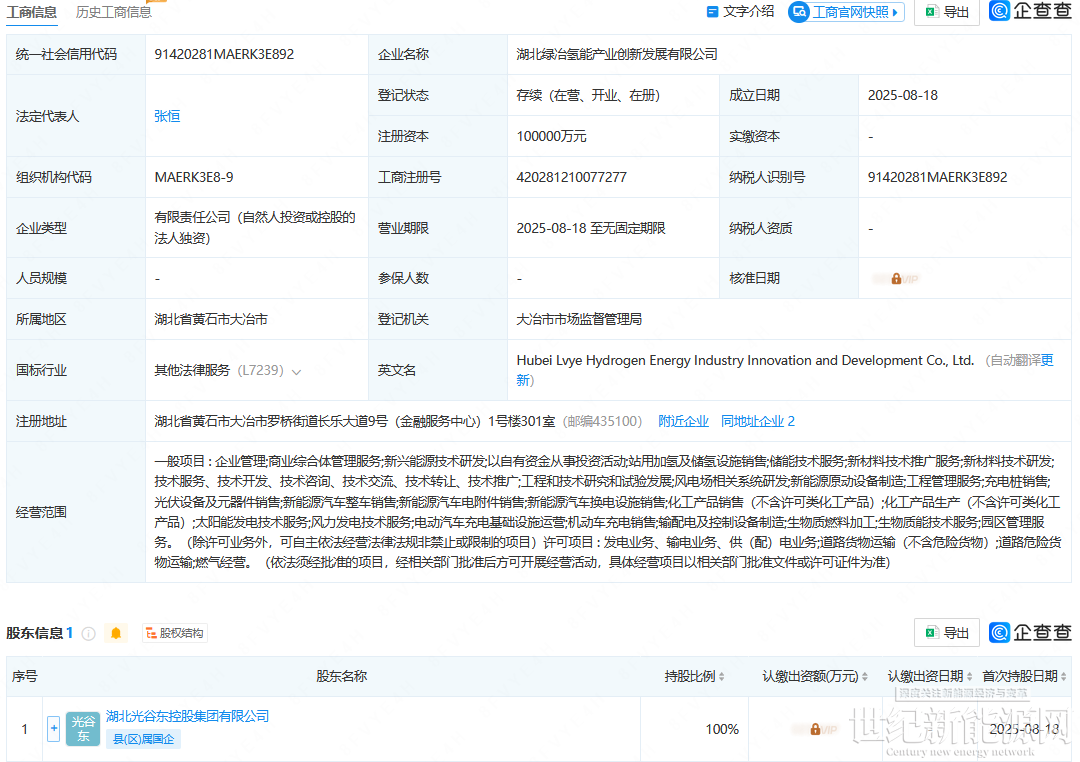This screenshot has width=1080, height=762.
Task: Open the 股权结构 equity structure chart
Action: [174, 633]
